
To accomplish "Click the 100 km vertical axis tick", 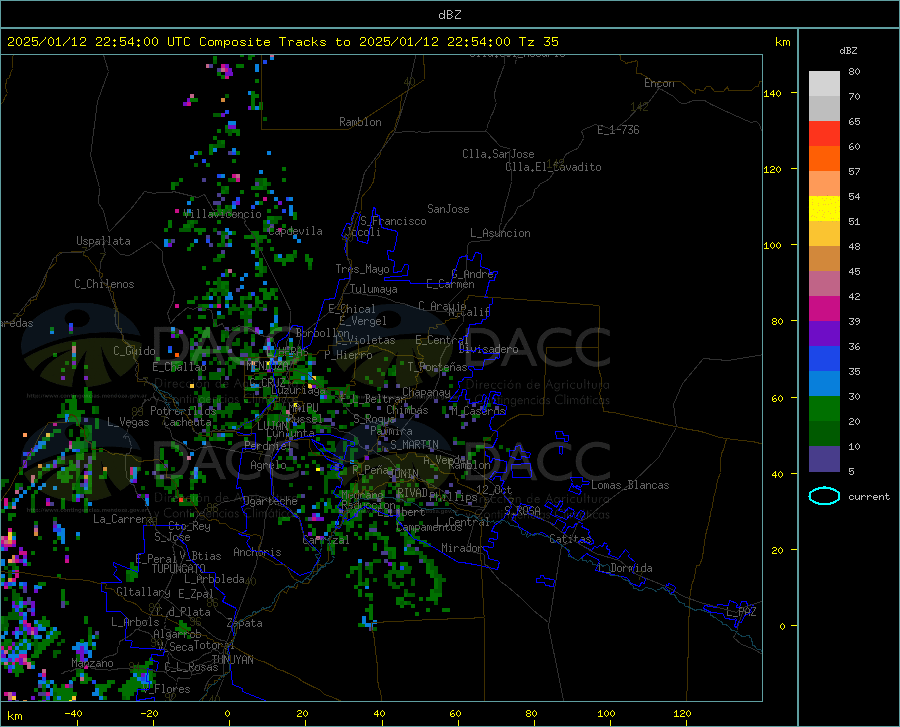I will point(772,245).
